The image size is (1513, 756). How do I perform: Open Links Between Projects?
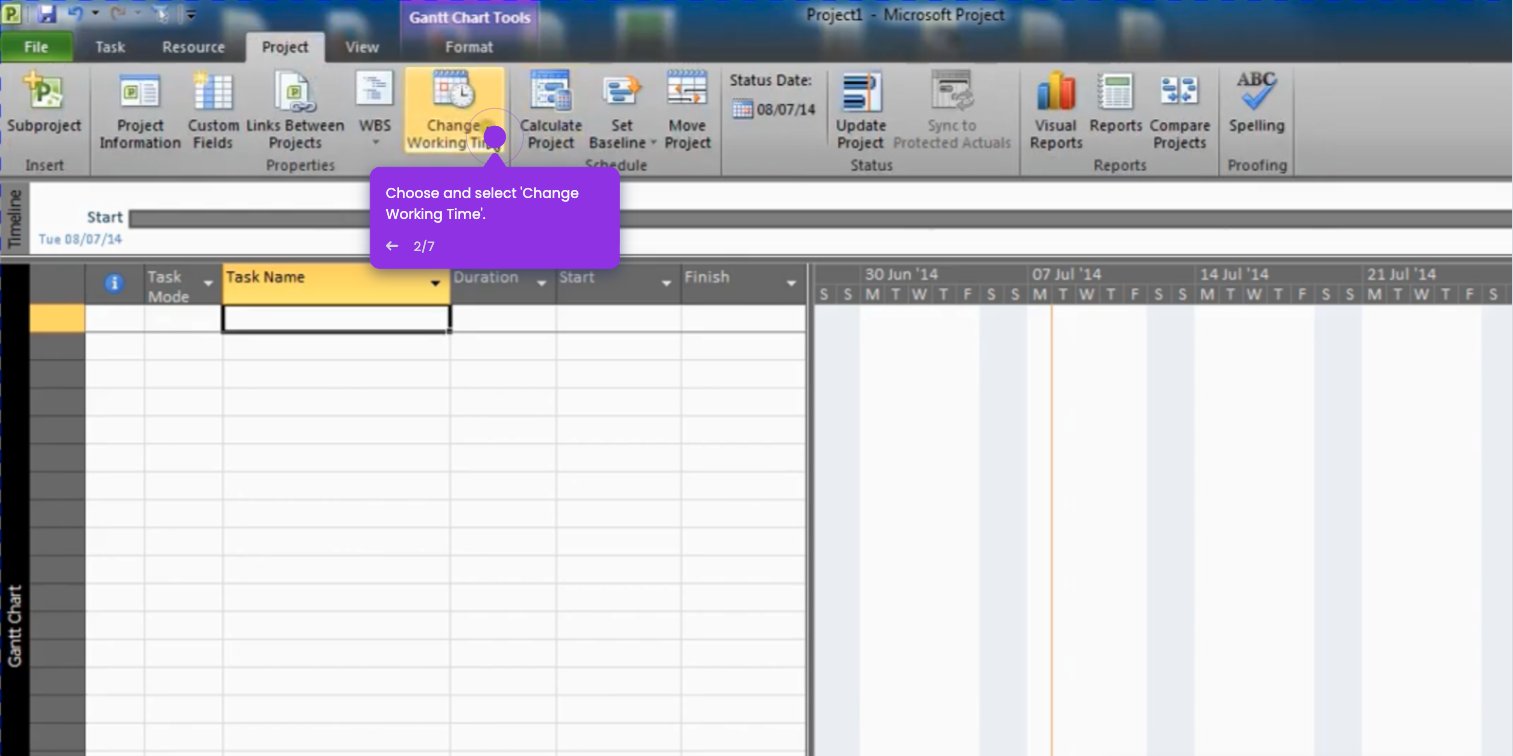pos(295,110)
